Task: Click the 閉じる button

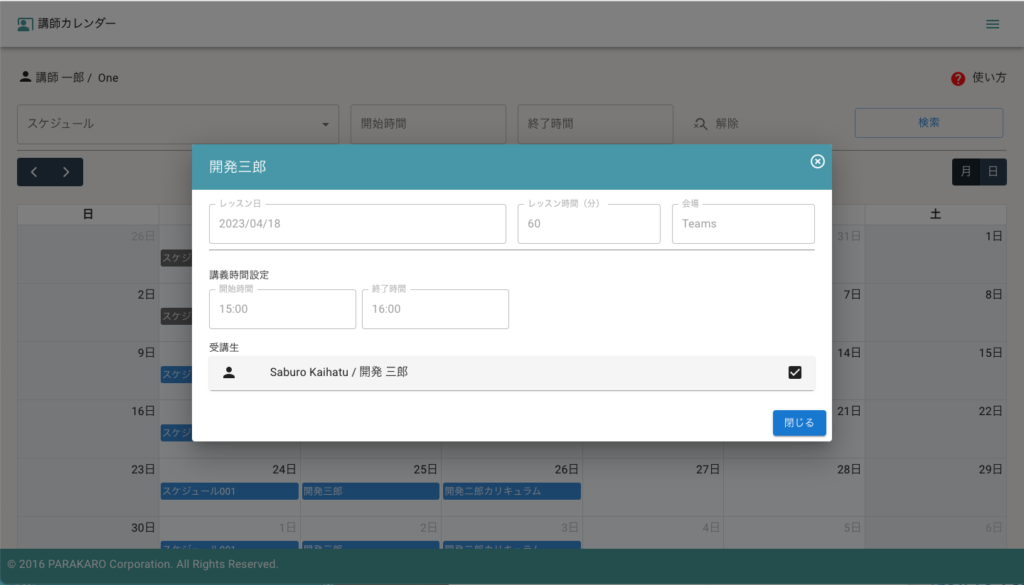Action: coord(799,423)
